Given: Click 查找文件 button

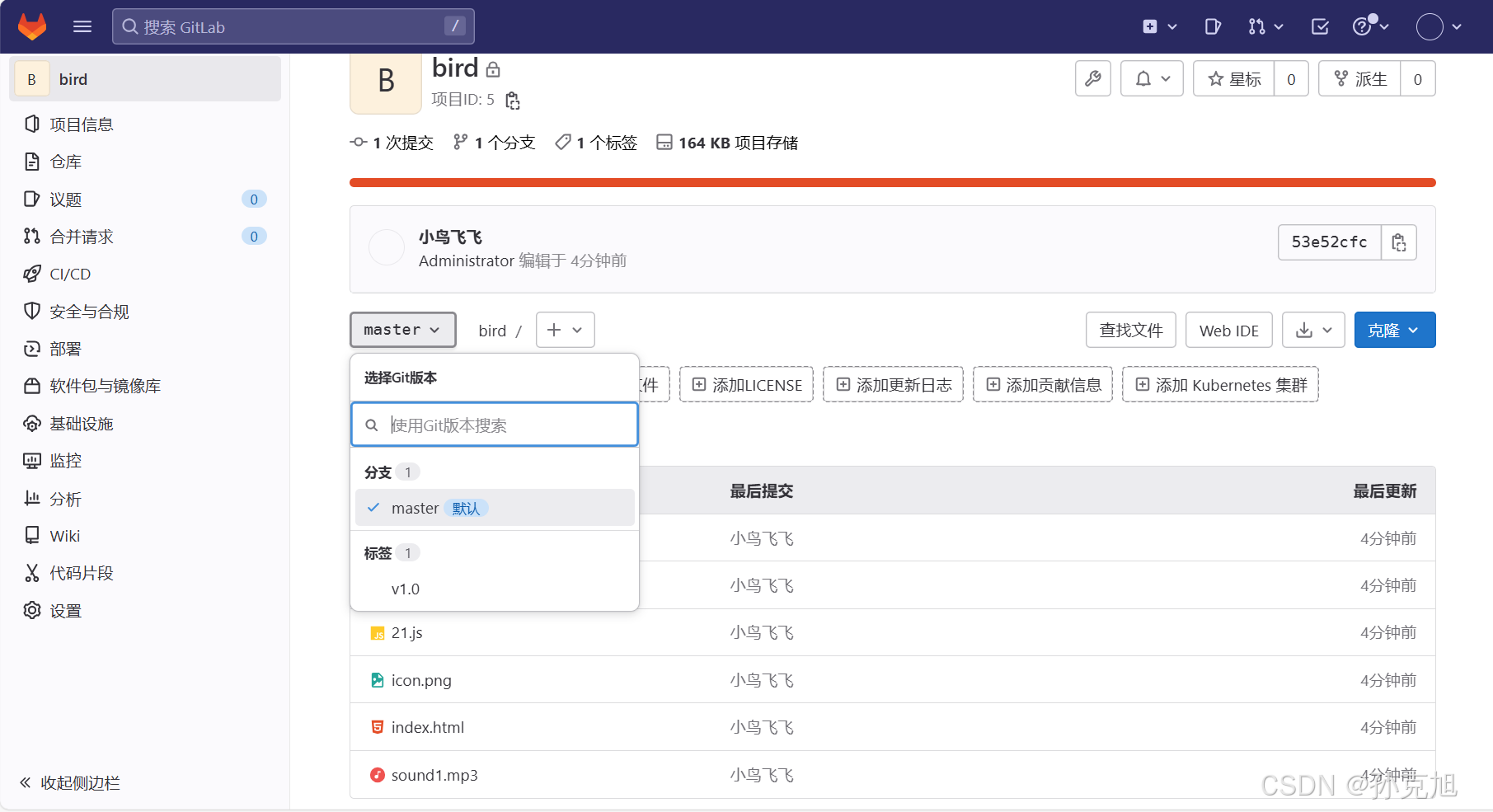Looking at the screenshot, I should coord(1131,330).
